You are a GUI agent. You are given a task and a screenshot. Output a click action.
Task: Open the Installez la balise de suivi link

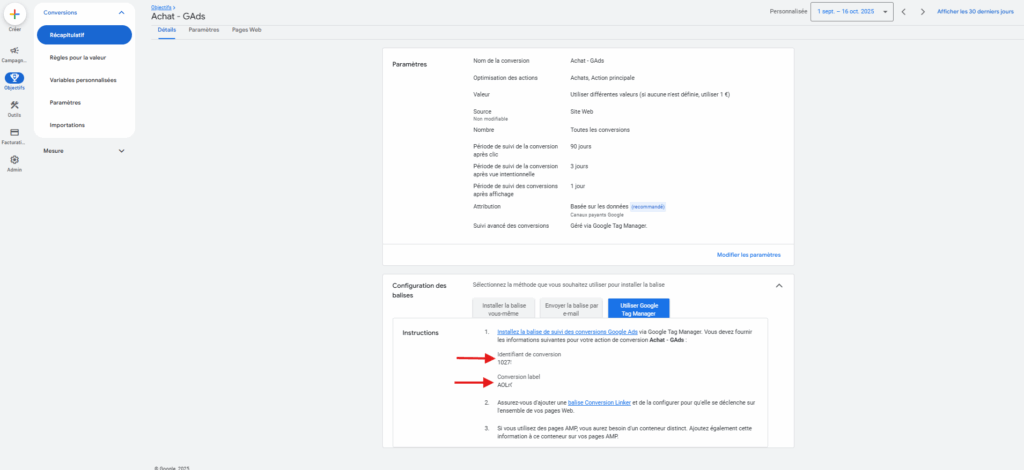click(568, 332)
